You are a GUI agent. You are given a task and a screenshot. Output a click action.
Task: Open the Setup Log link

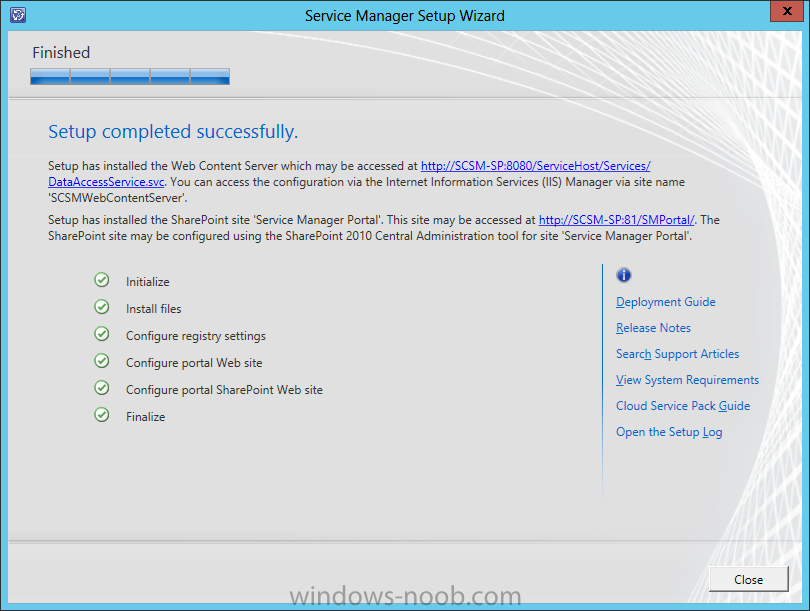pyautogui.click(x=669, y=432)
